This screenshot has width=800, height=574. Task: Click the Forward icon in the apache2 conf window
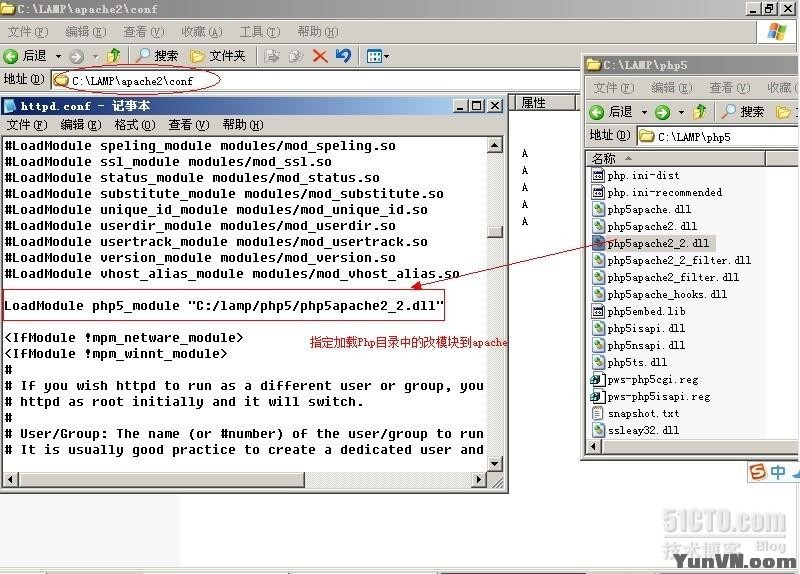(x=77, y=56)
